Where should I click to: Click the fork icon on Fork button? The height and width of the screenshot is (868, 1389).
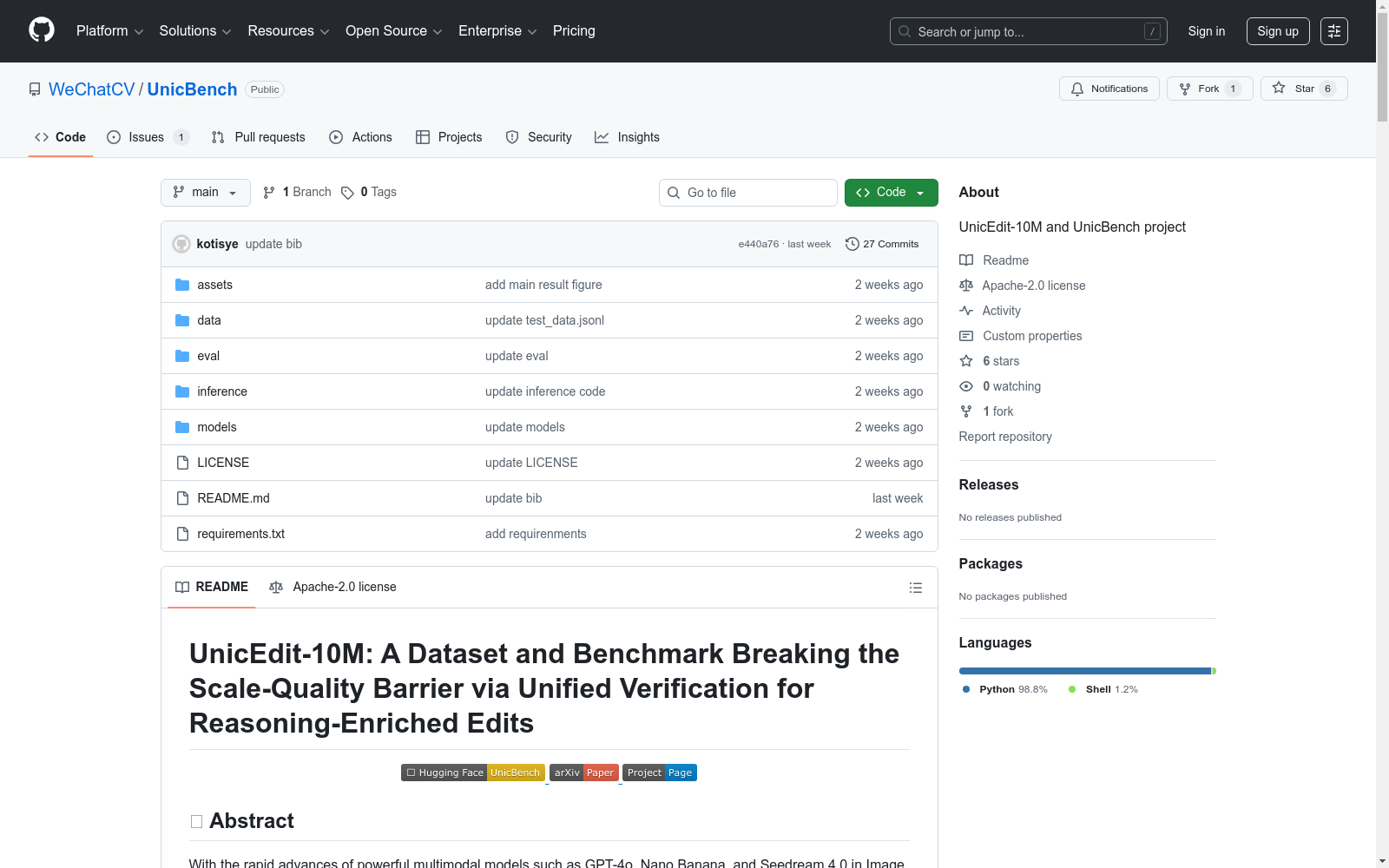[x=1185, y=89]
